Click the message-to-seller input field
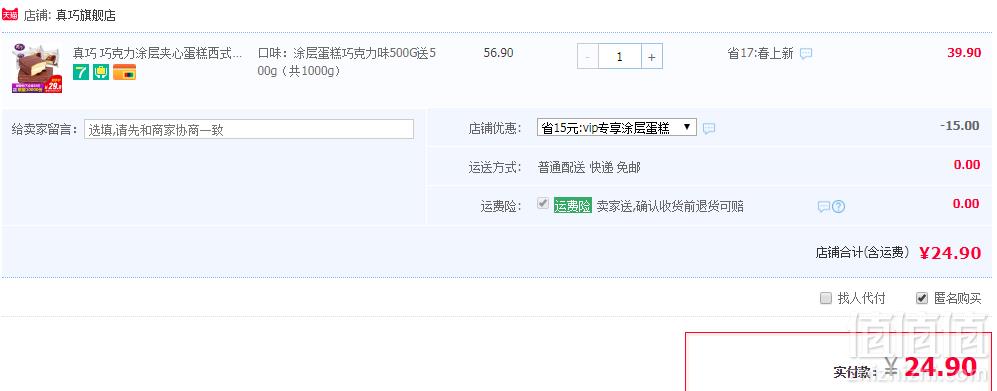The width and height of the screenshot is (997, 391). [249, 129]
